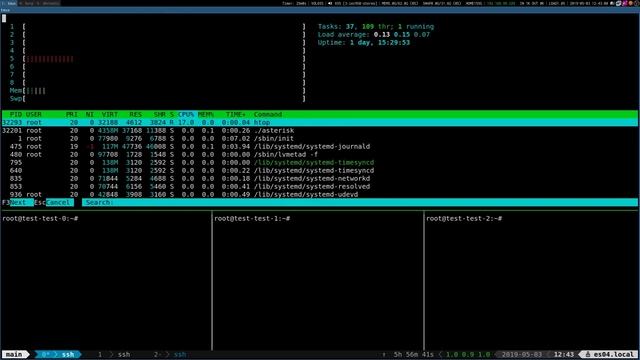
Task: Sort by the USER column header
Action: coord(34,114)
